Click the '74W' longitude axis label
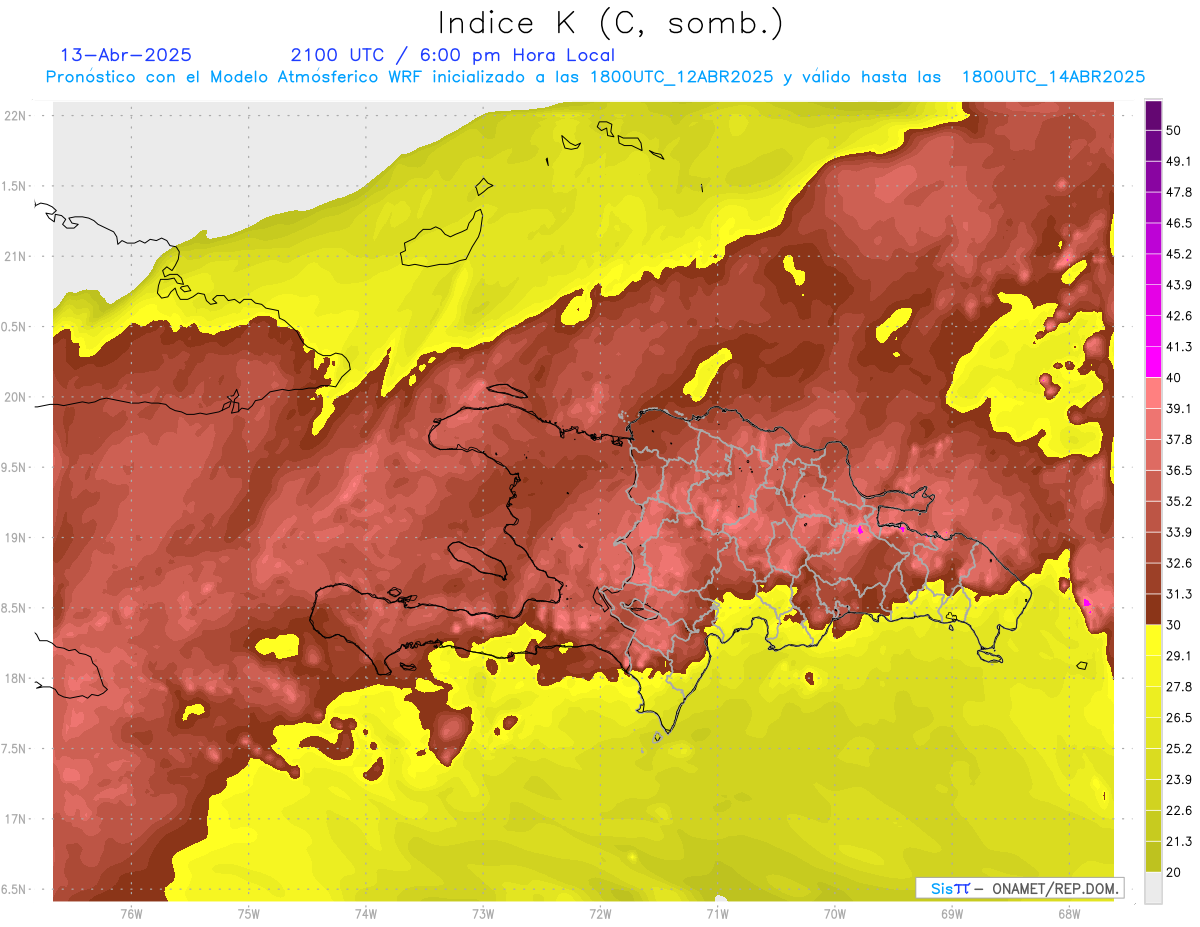This screenshot has height=927, width=1200. [x=366, y=913]
